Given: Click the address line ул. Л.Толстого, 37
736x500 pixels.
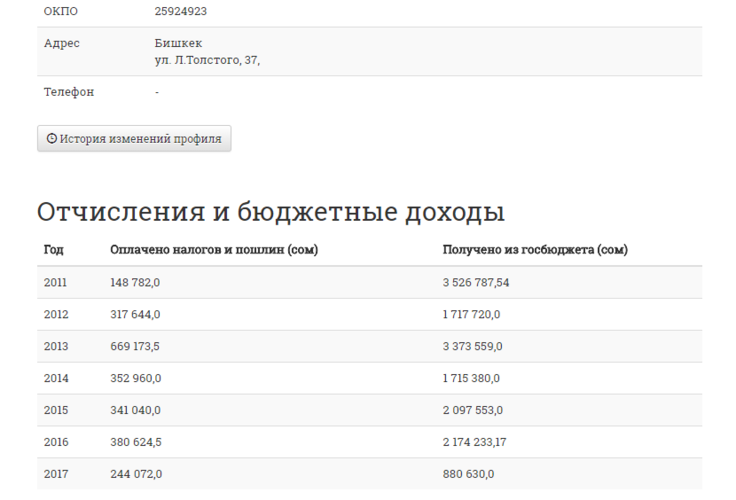Looking at the screenshot, I should tap(207, 60).
